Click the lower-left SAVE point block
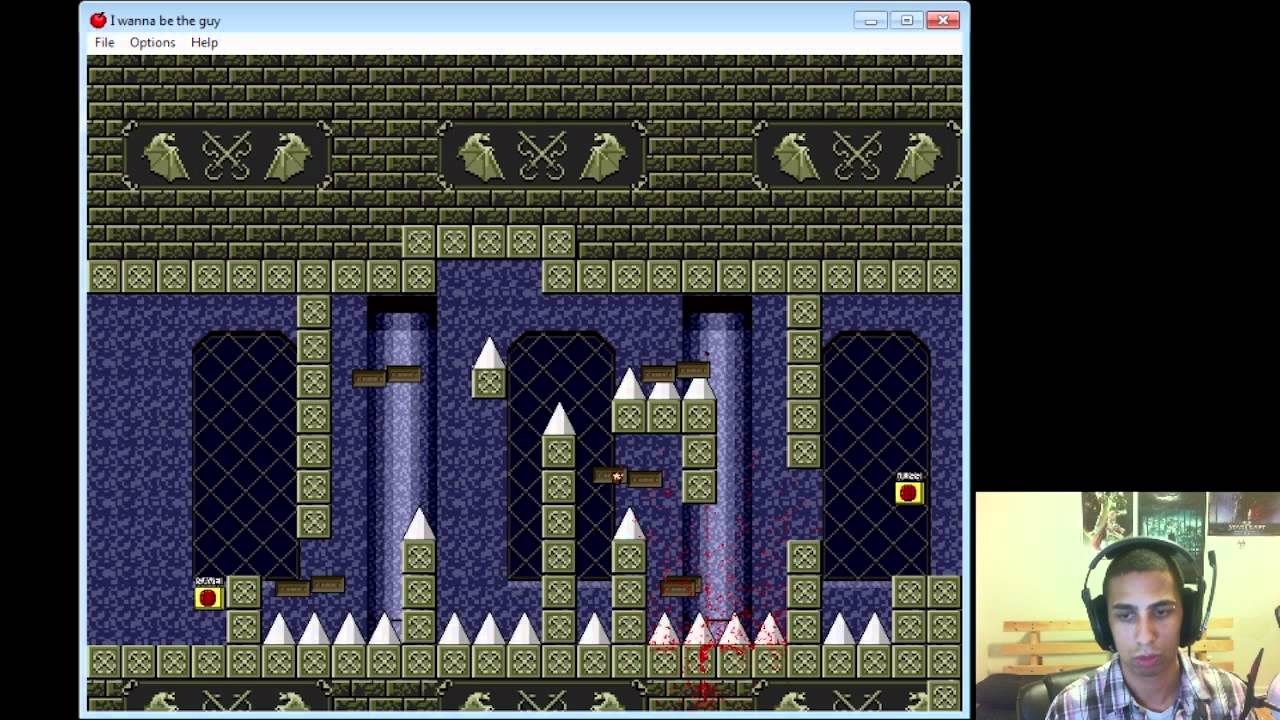 pyautogui.click(x=208, y=597)
